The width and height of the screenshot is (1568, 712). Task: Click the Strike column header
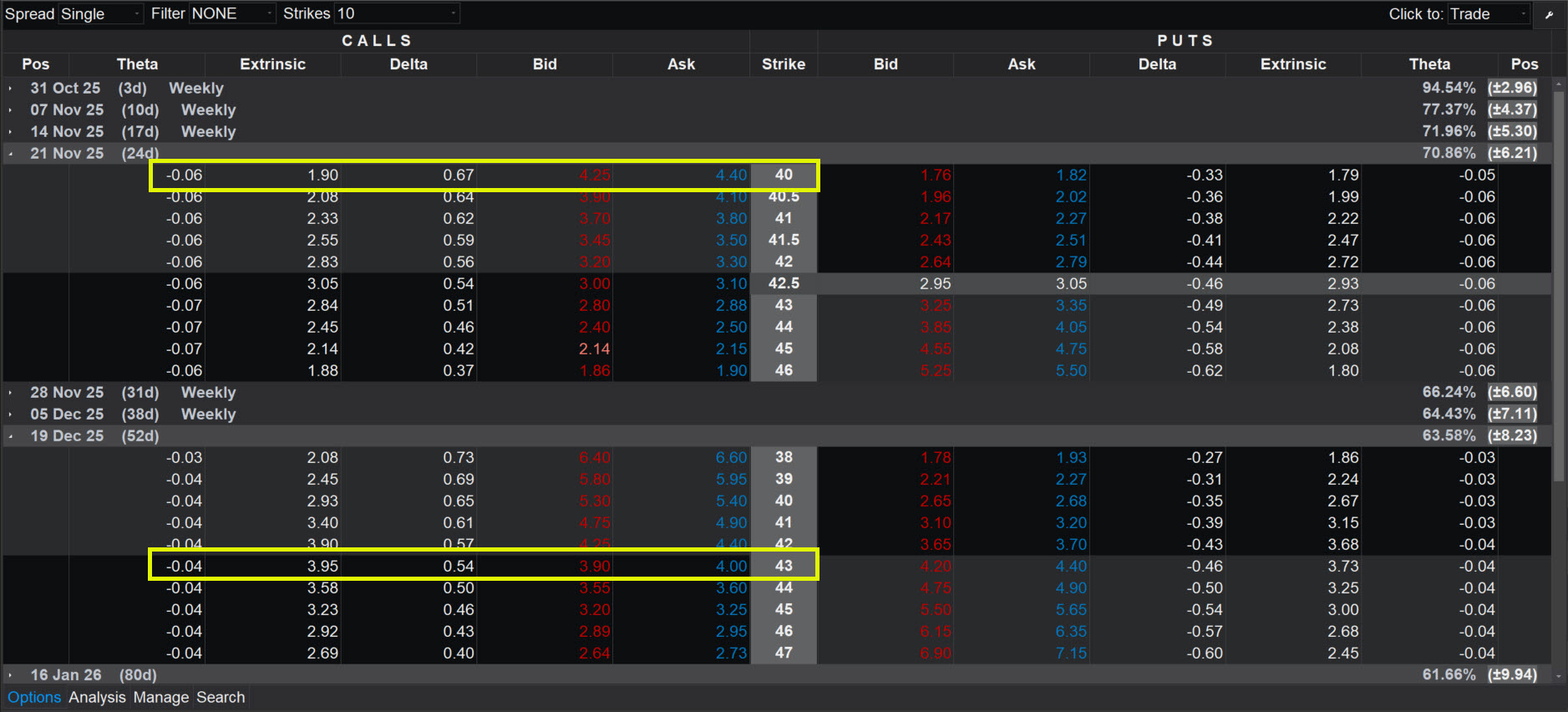(783, 64)
